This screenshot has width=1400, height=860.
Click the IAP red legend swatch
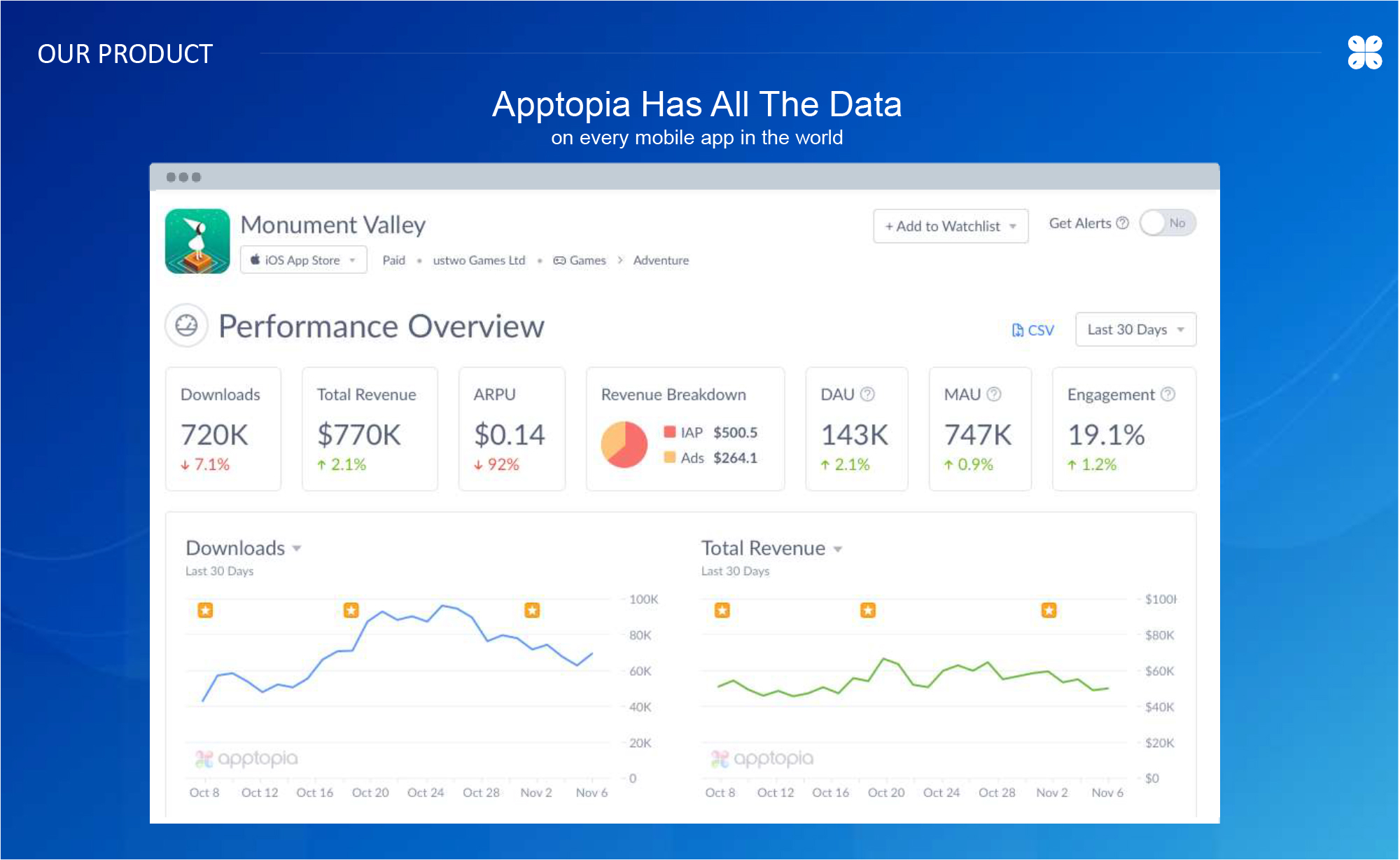(x=670, y=431)
